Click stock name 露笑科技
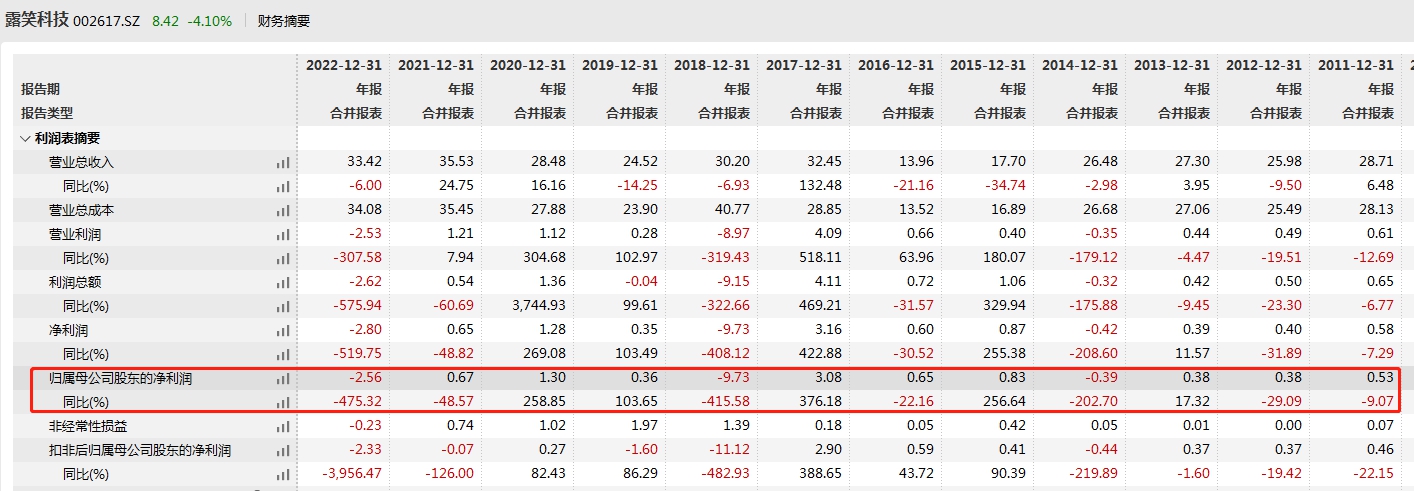Screen dimensions: 1414x491 [36, 20]
